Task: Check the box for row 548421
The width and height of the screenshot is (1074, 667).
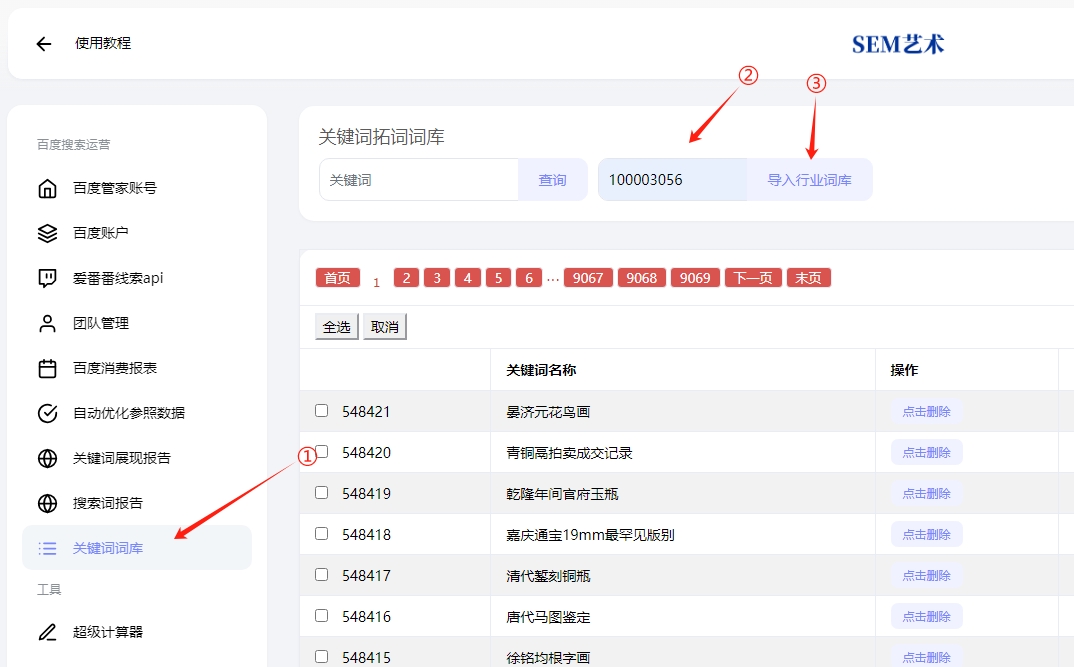Action: click(321, 410)
